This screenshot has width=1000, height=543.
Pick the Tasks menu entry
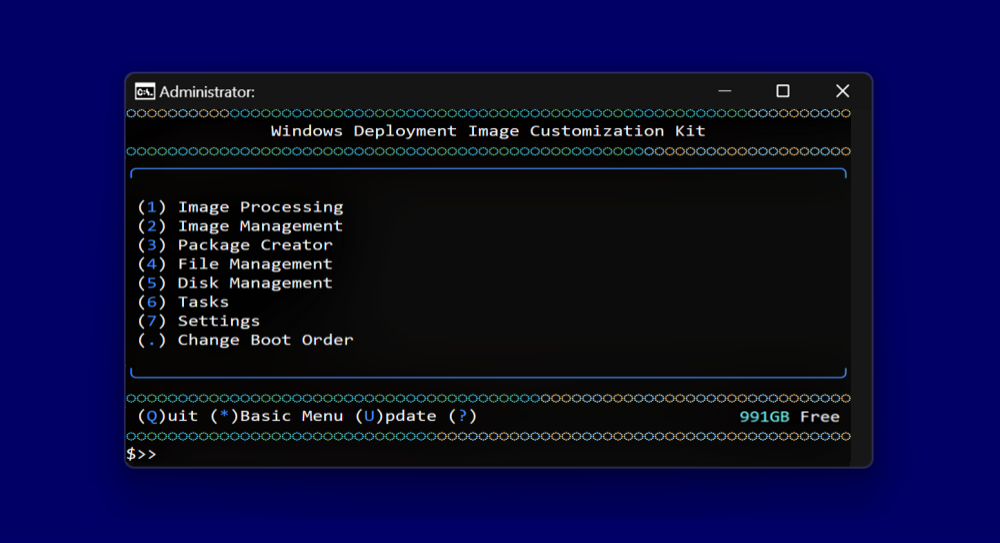point(183,302)
